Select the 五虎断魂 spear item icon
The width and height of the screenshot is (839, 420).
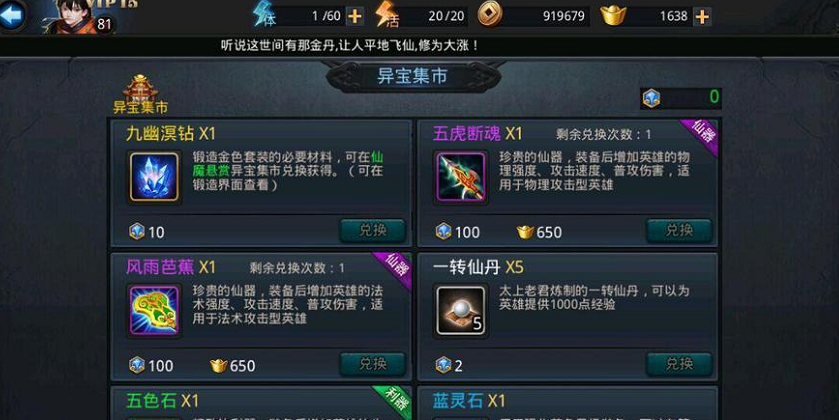(x=461, y=177)
